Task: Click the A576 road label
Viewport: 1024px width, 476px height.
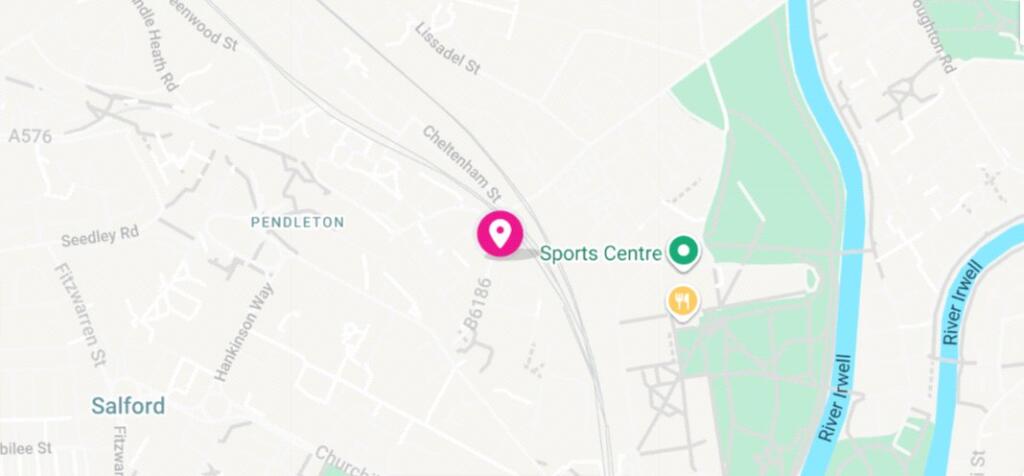Action: [30, 136]
